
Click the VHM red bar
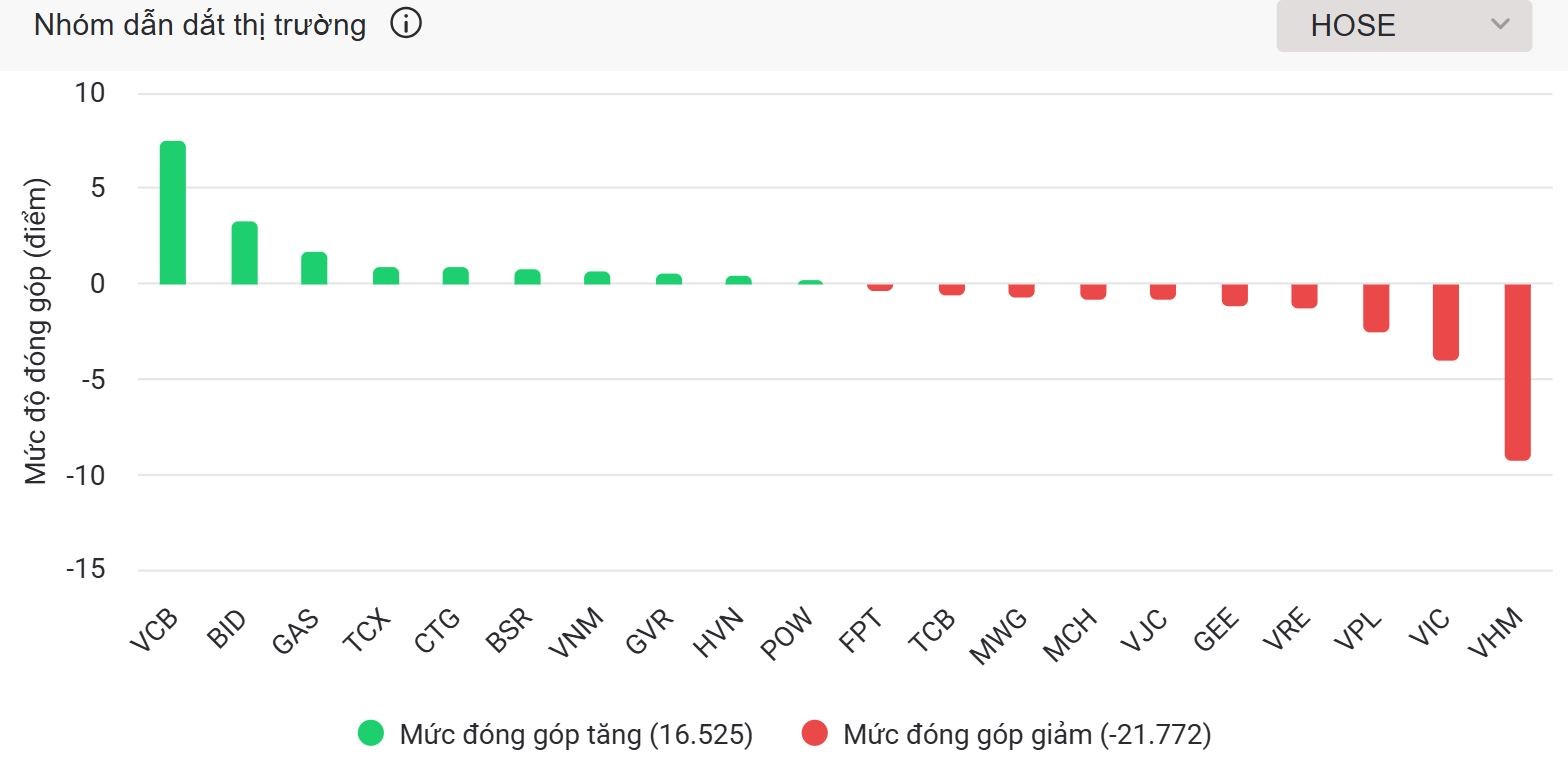[1516, 370]
